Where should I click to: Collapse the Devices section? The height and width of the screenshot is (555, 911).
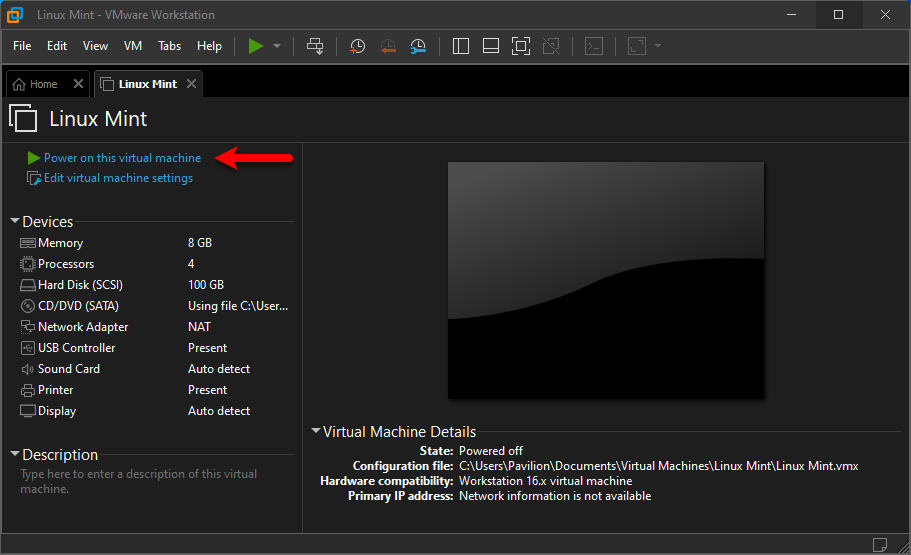pyautogui.click(x=15, y=221)
